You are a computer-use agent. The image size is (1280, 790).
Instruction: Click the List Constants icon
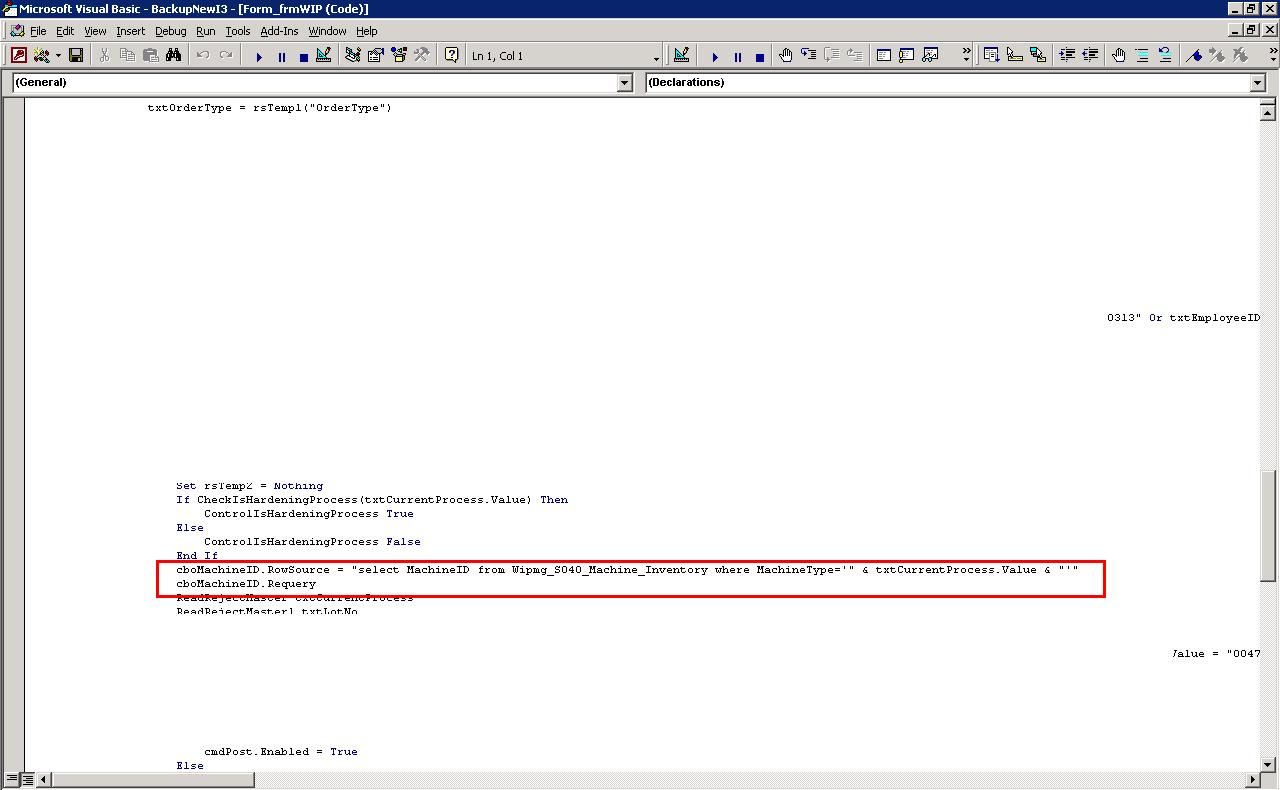pyautogui.click(x=1015, y=56)
